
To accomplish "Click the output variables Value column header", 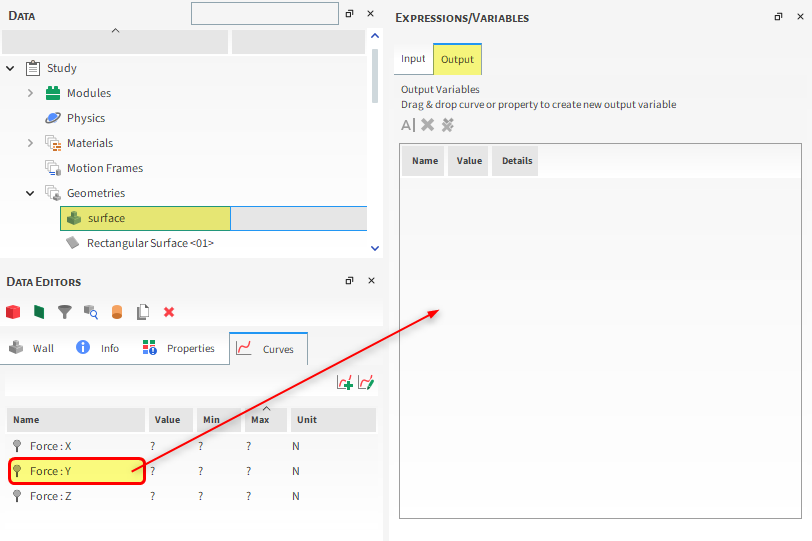I will (468, 161).
